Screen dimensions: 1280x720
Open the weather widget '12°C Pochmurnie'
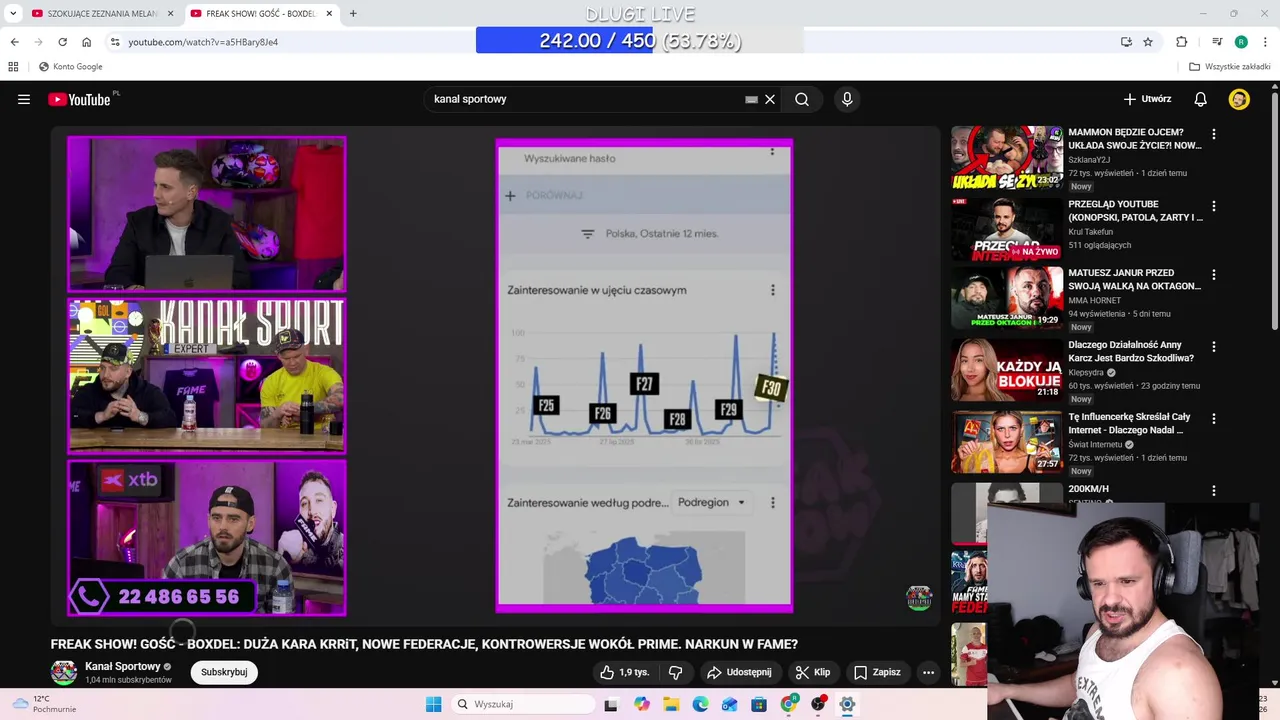click(44, 704)
